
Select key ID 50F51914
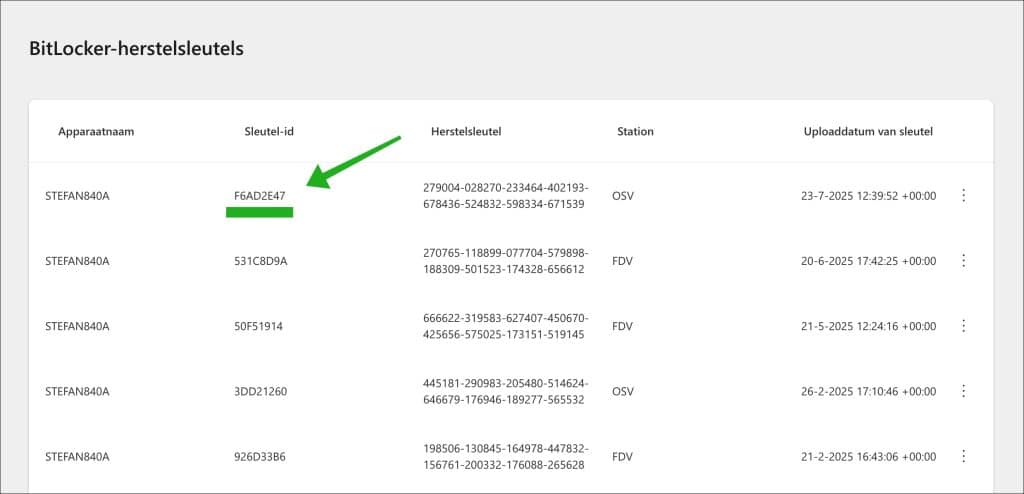click(259, 326)
